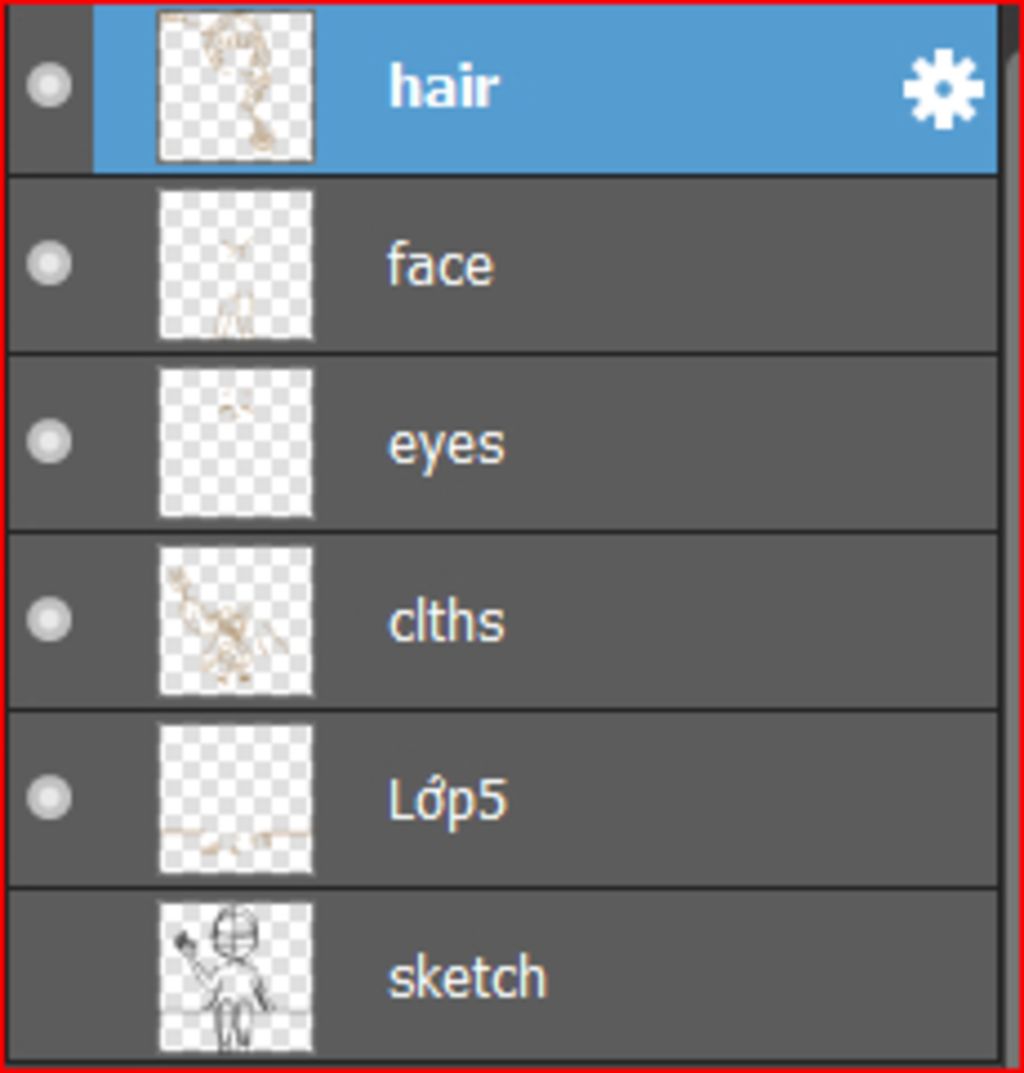1024x1073 pixels.
Task: Click the layer list scrollbar
Action: coord(1010,540)
